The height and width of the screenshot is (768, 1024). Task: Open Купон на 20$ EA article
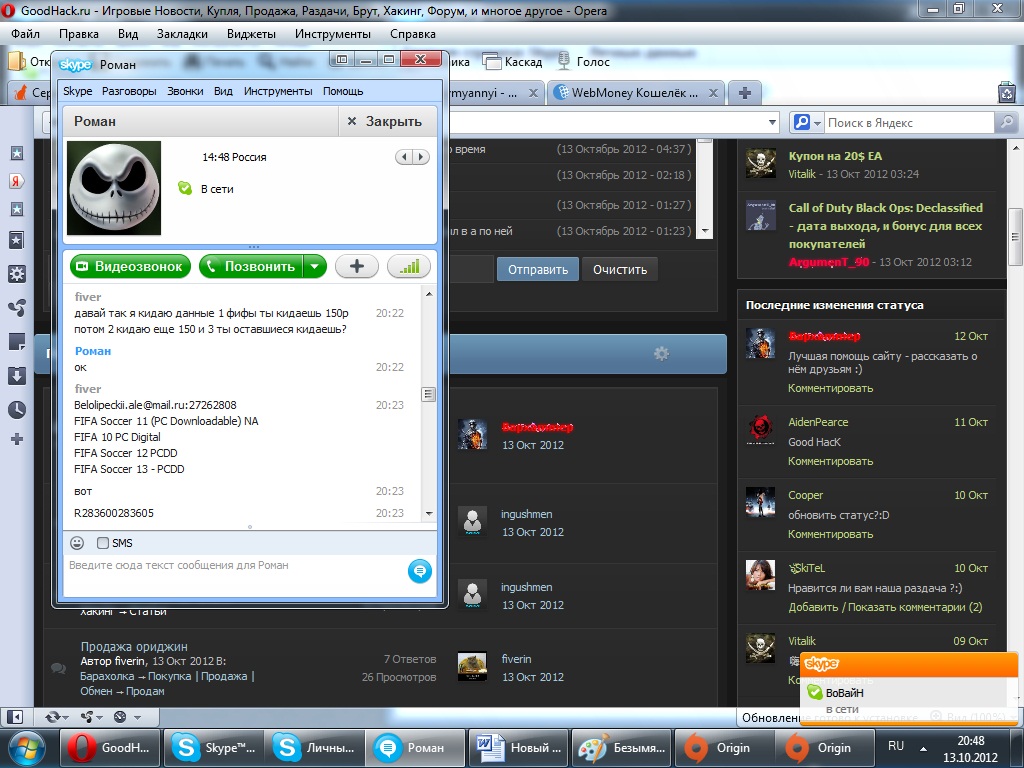835,156
